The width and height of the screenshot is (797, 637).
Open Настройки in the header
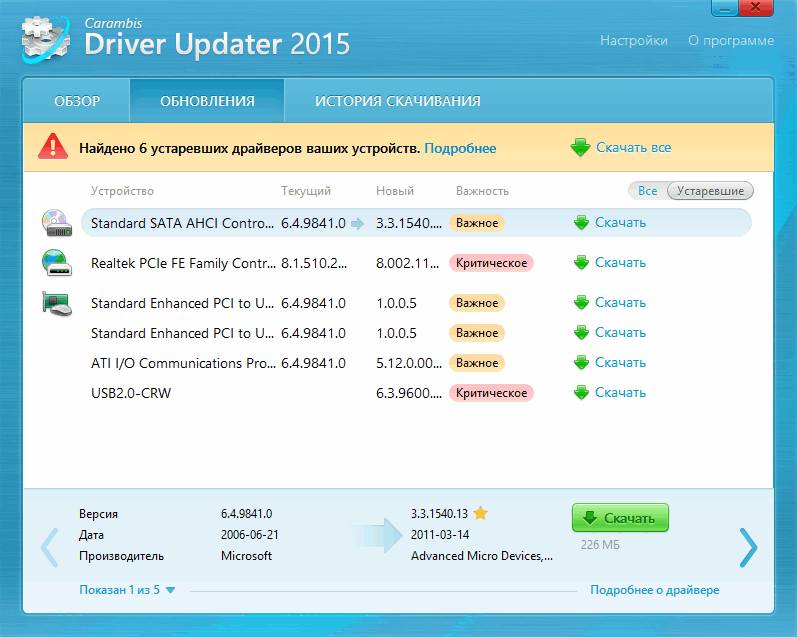(x=634, y=41)
